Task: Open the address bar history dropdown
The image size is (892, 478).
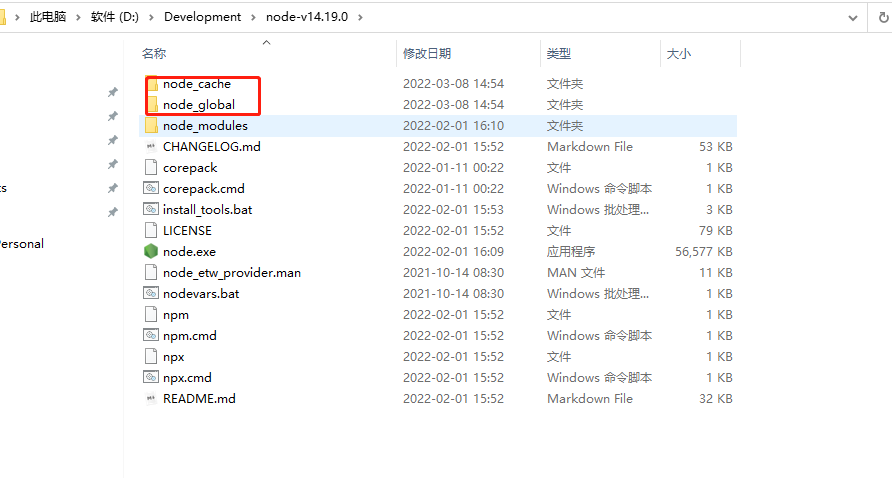Action: pos(853,18)
